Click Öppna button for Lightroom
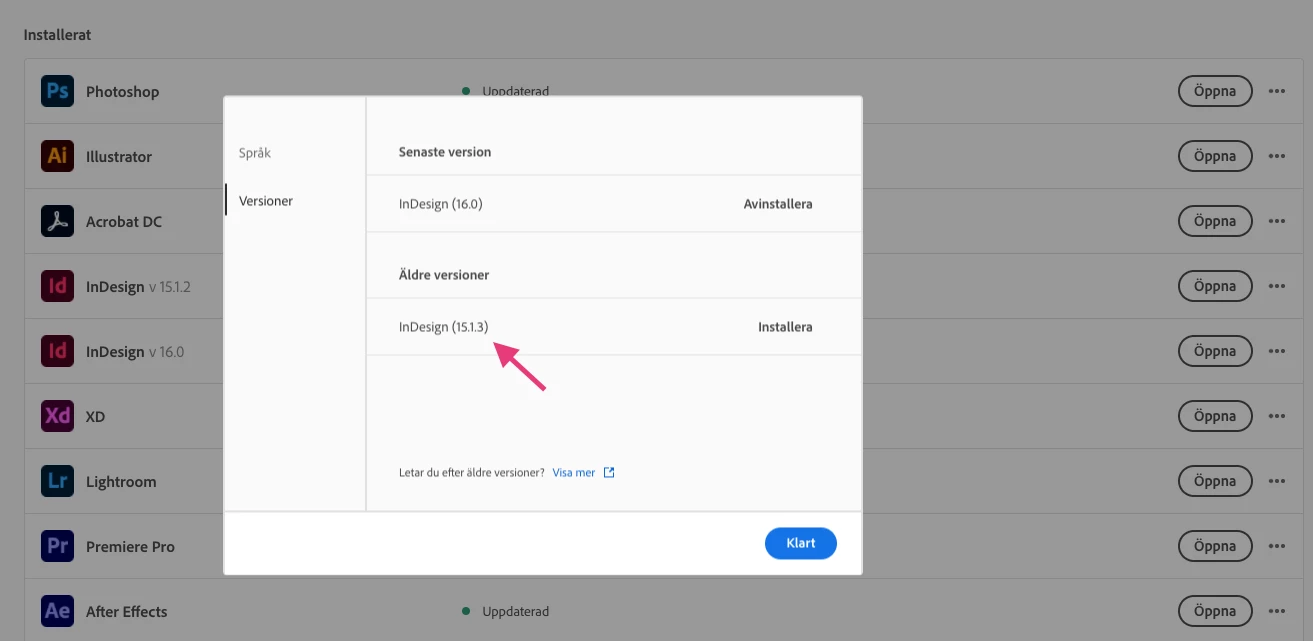The image size is (1313, 641). (x=1215, y=481)
